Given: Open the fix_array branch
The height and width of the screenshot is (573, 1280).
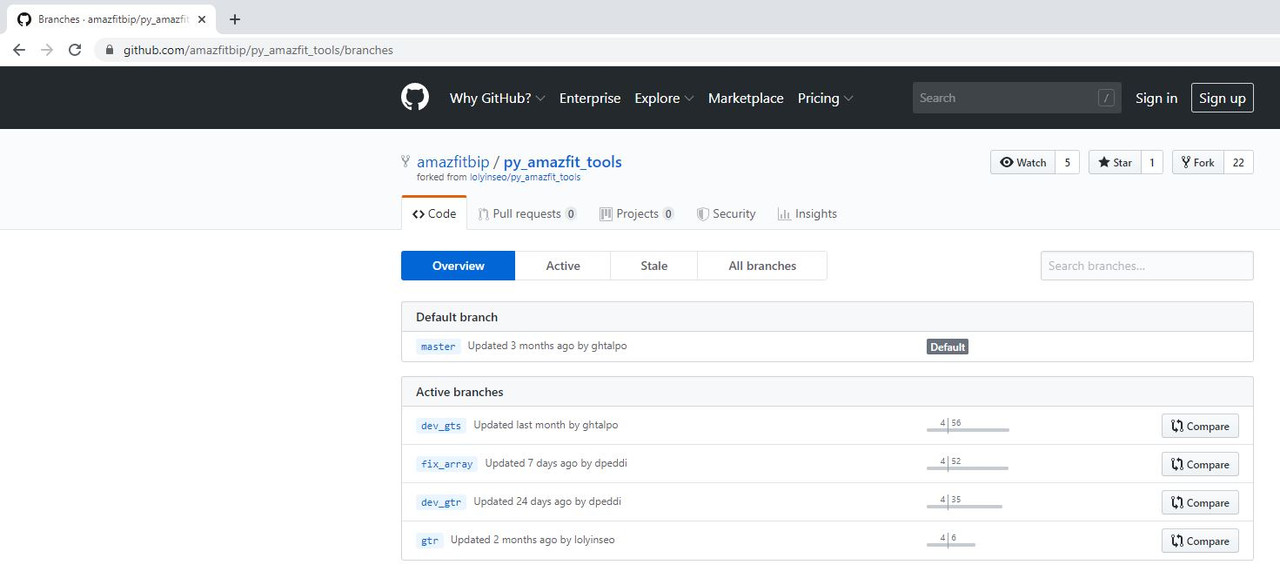Looking at the screenshot, I should click(447, 464).
